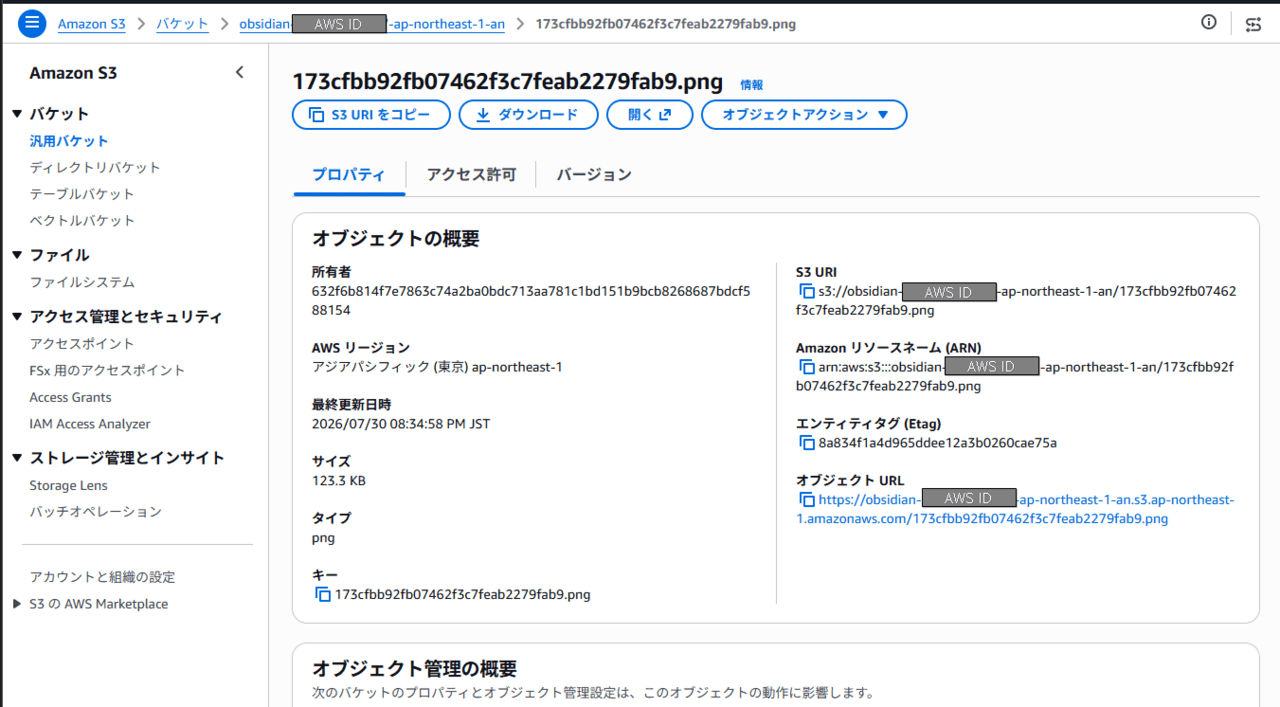
Task: Switch to the バージョン tab
Action: click(594, 175)
